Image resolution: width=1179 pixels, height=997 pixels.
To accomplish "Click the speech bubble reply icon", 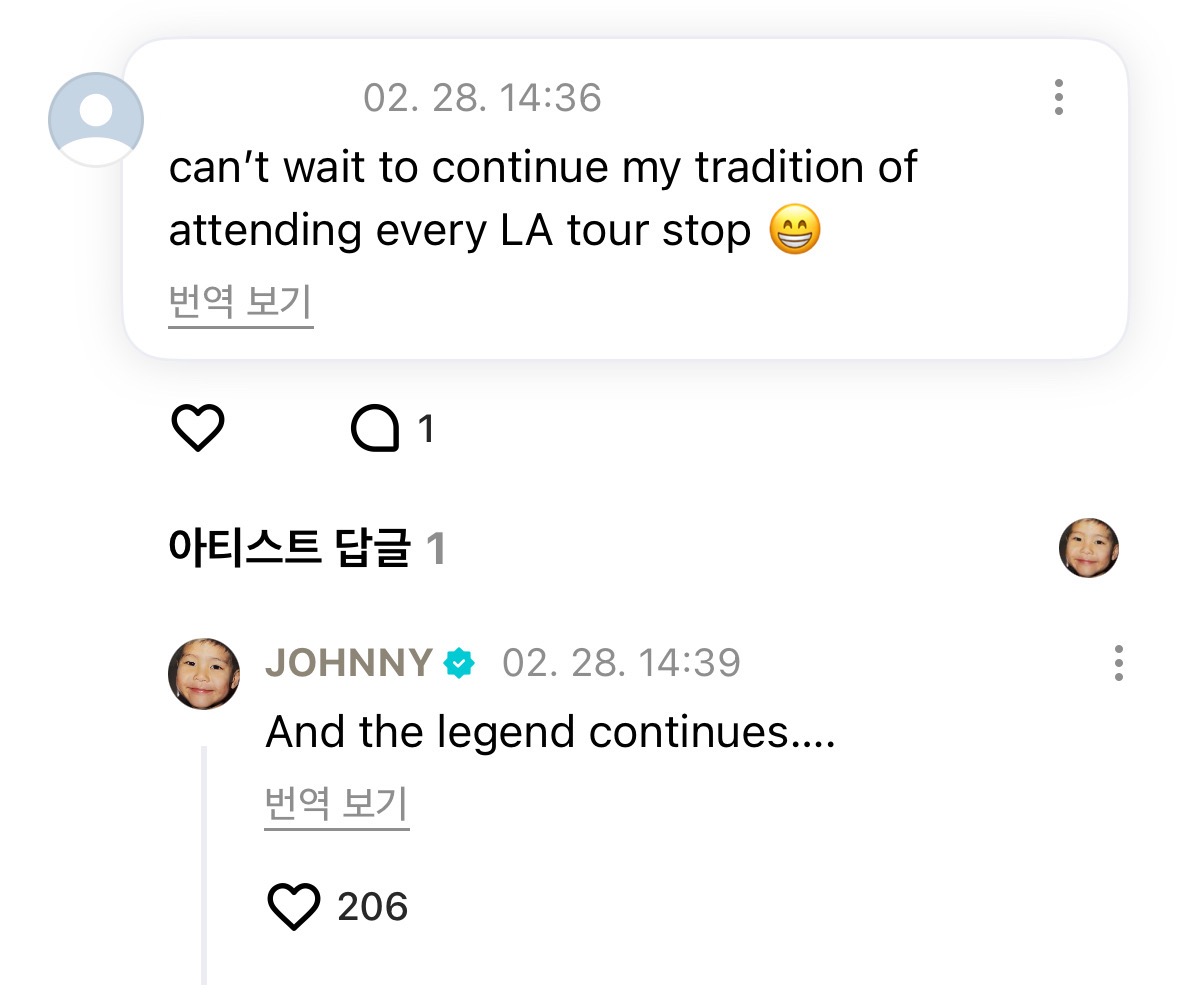I will point(375,430).
